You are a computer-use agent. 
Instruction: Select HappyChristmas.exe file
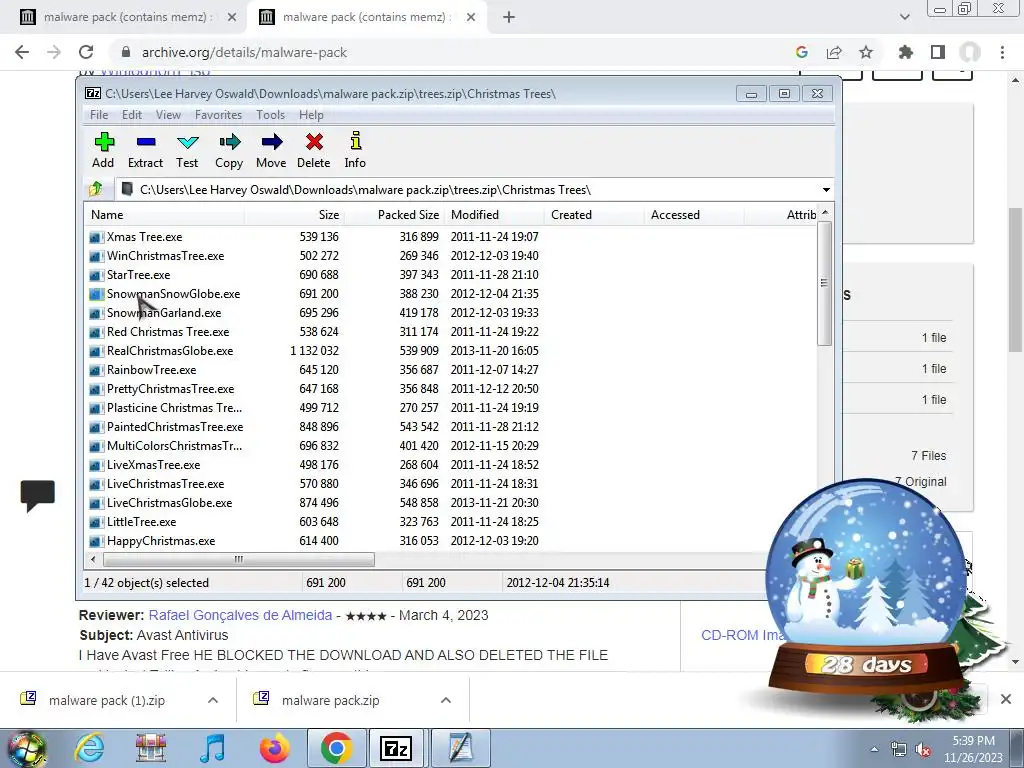(161, 541)
